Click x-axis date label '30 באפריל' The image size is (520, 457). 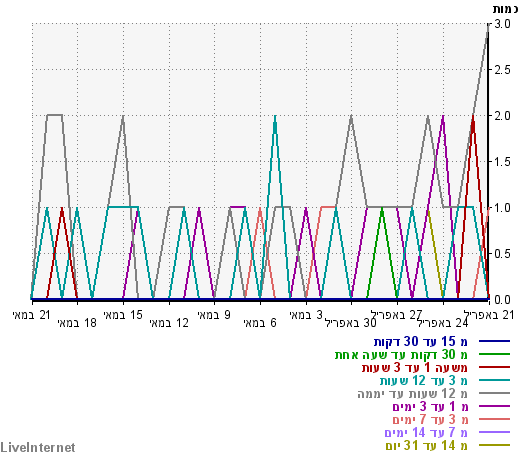(x=351, y=323)
